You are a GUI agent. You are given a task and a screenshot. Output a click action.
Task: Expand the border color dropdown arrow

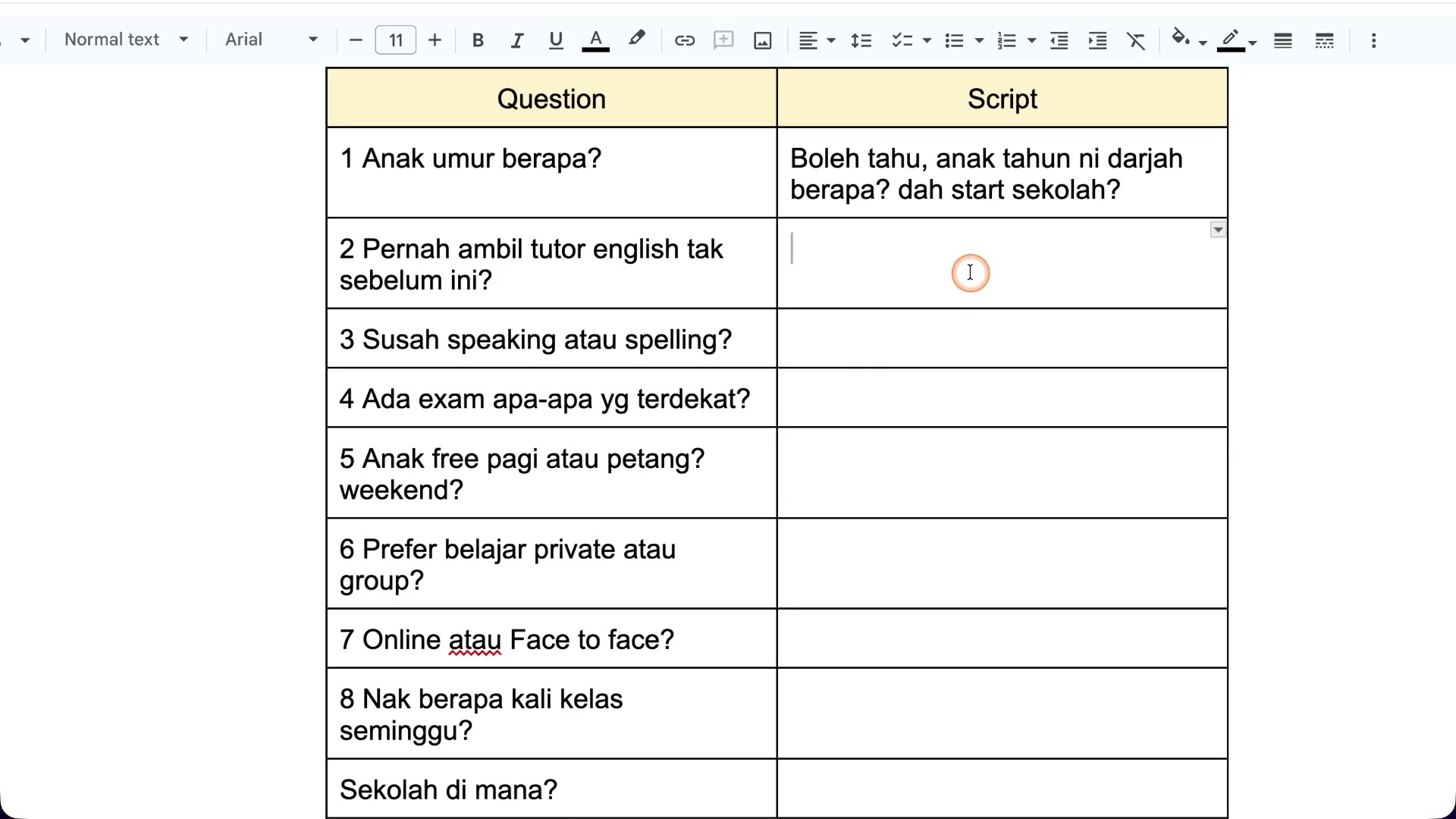point(1253,42)
